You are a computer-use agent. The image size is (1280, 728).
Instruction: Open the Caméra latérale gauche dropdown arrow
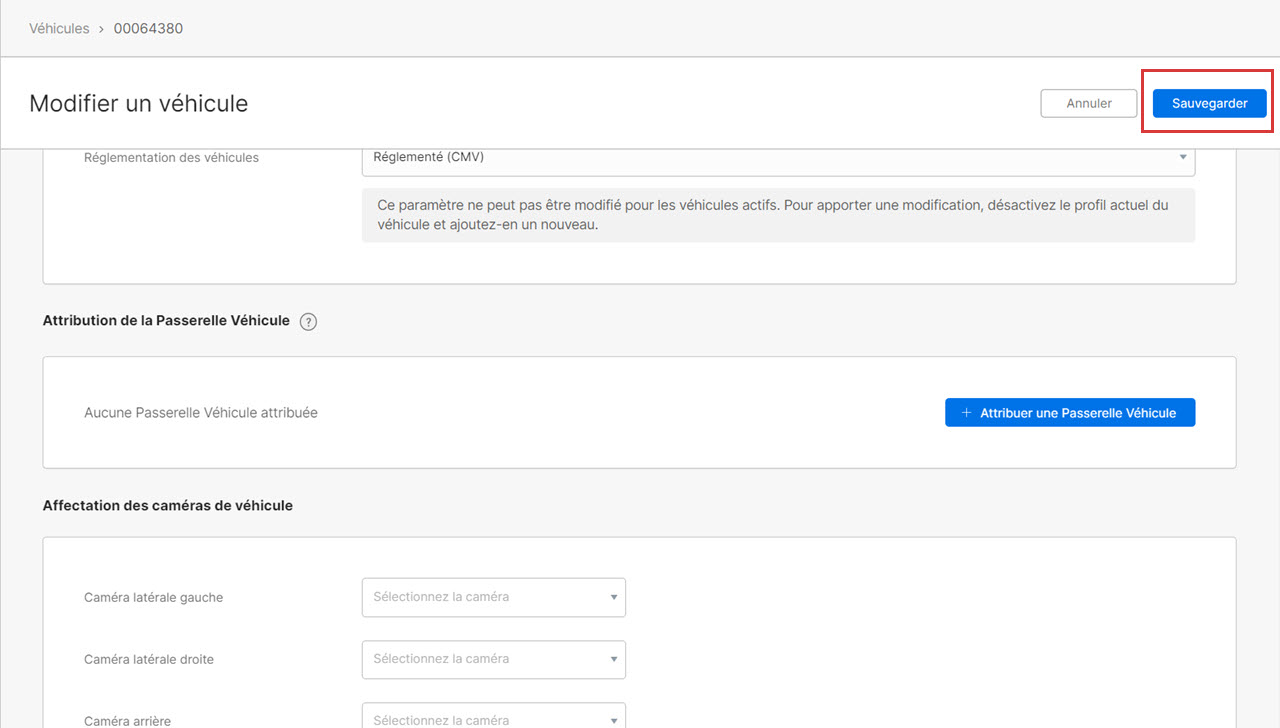(x=613, y=598)
